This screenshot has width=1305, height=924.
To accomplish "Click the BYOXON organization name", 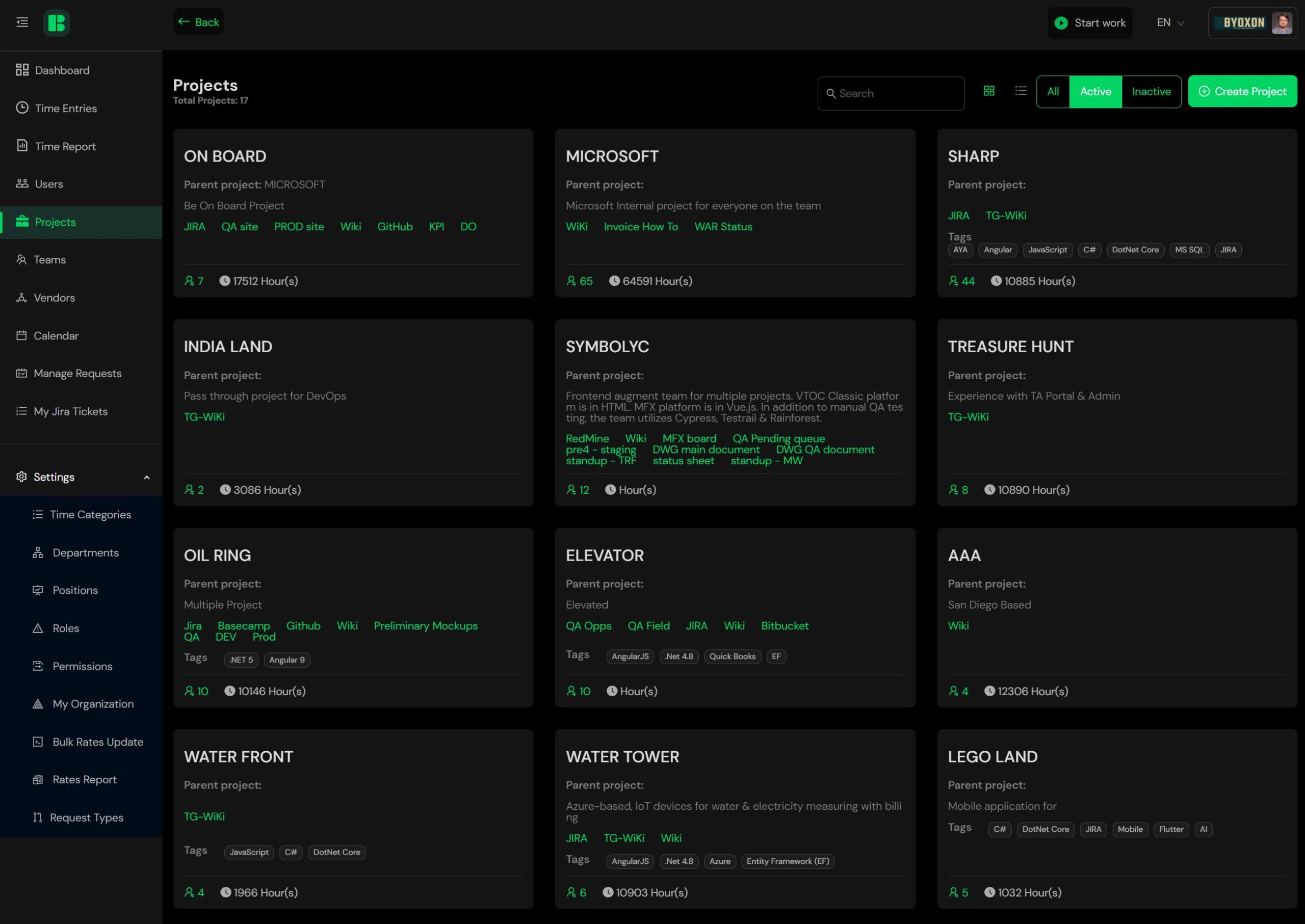I will [1243, 23].
